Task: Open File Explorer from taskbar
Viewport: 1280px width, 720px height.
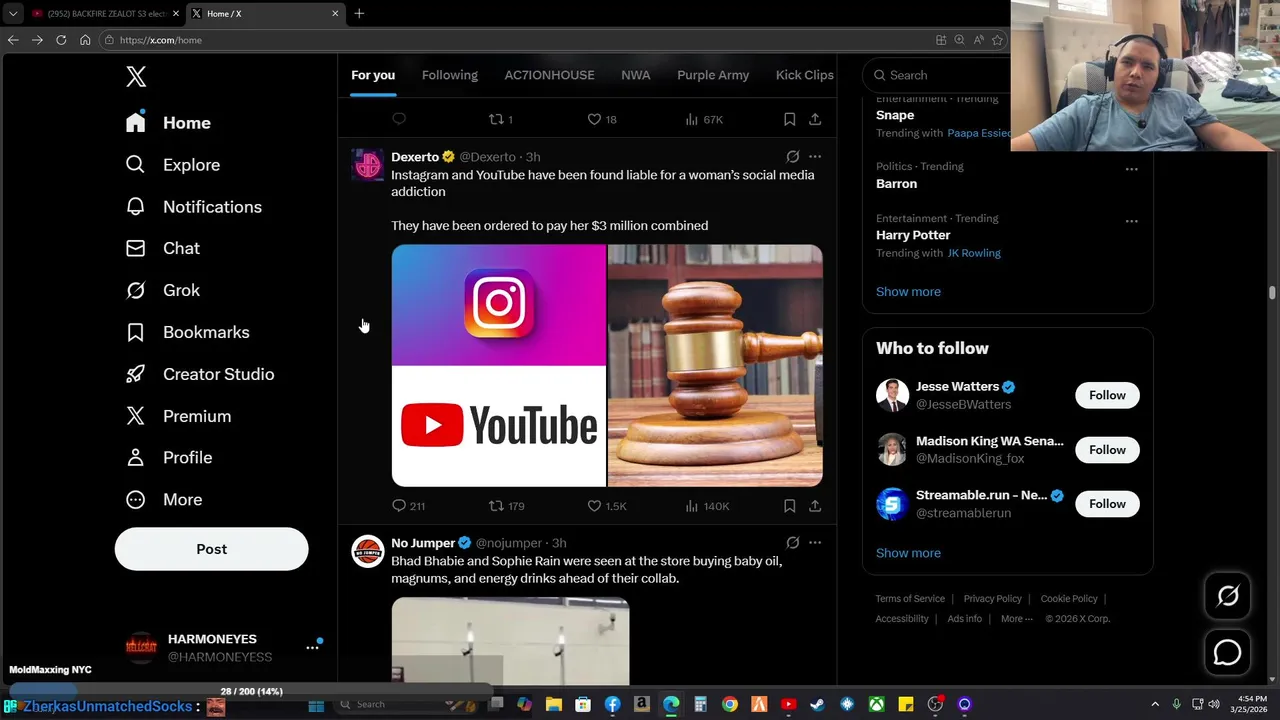Action: [553, 705]
